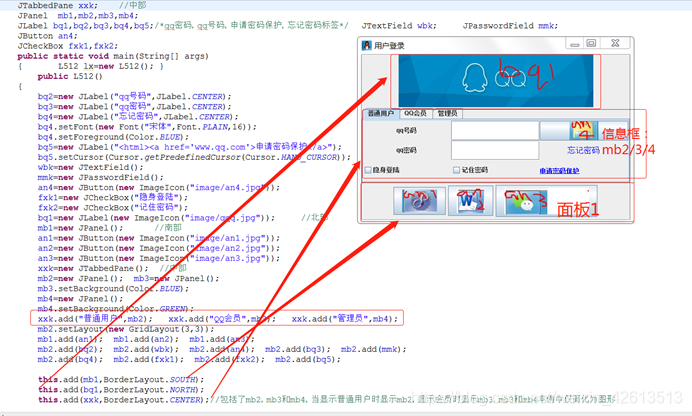The width and height of the screenshot is (692, 416).
Task: Click the qq号码 label in login window
Action: pos(406,131)
